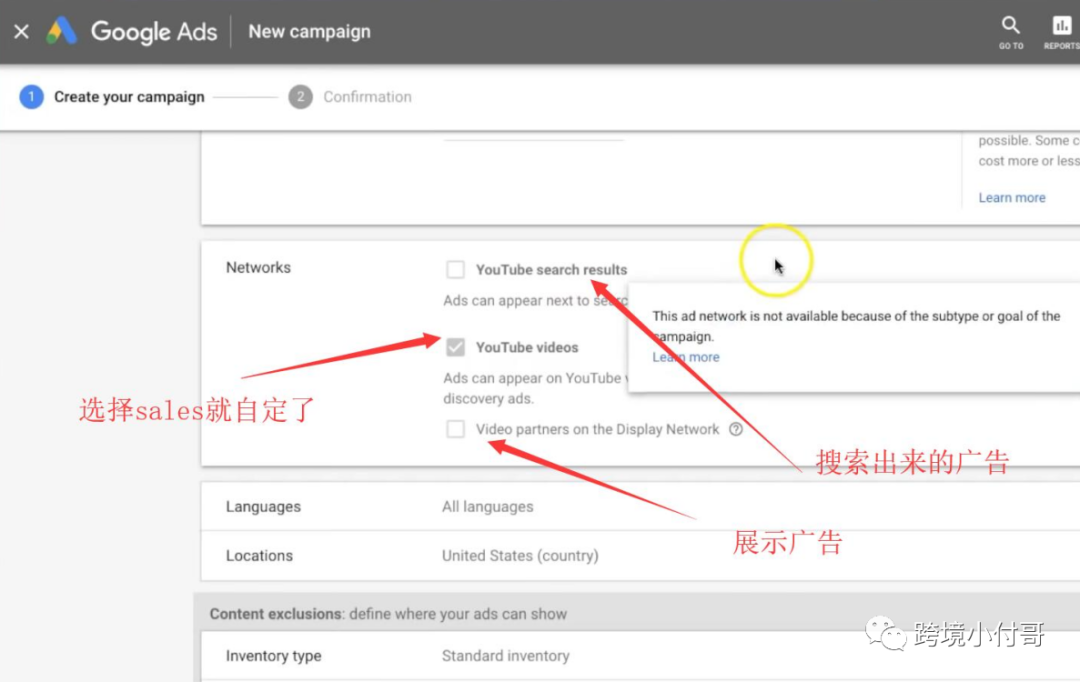
Task: Click the Google Ads logo
Action: pyautogui.click(x=132, y=32)
